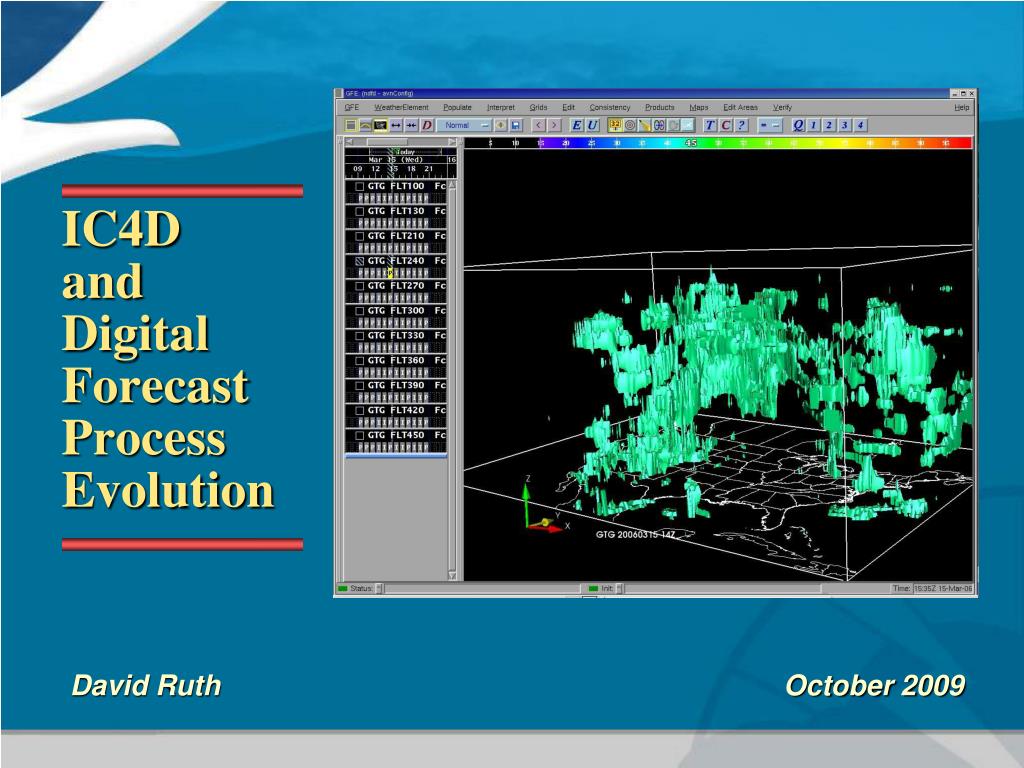This screenshot has width=1024, height=768.
Task: Open the GFE menu
Action: tap(351, 107)
